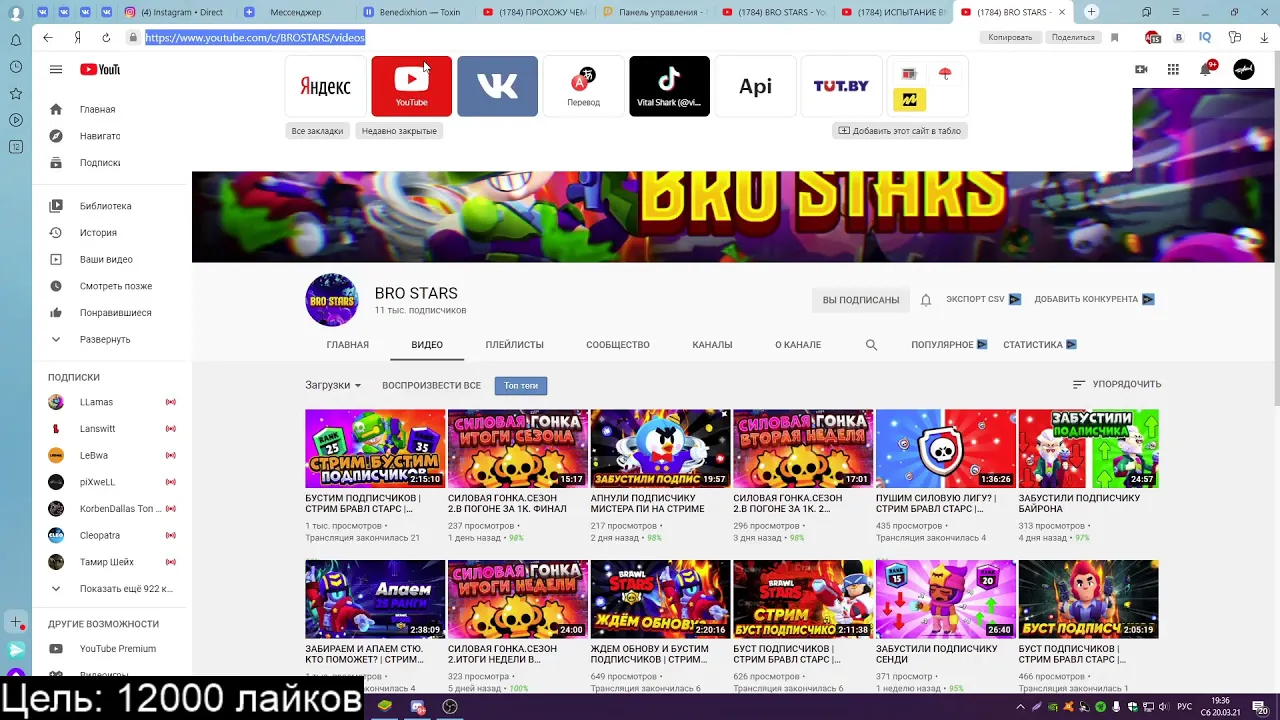
Task: Click the Копировать URL button
Action: 1010,37
